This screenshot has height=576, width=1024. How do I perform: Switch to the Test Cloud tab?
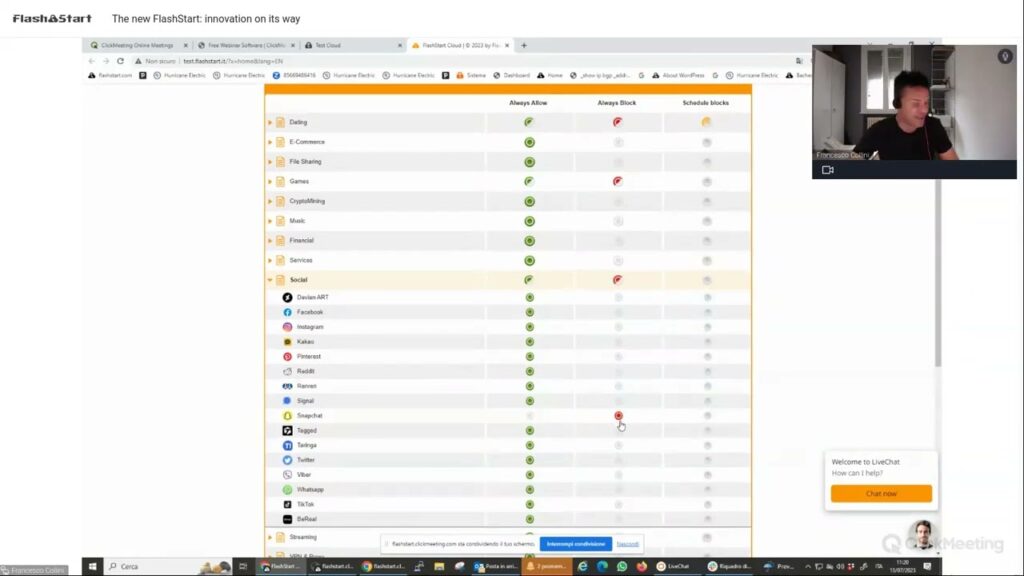click(x=353, y=45)
